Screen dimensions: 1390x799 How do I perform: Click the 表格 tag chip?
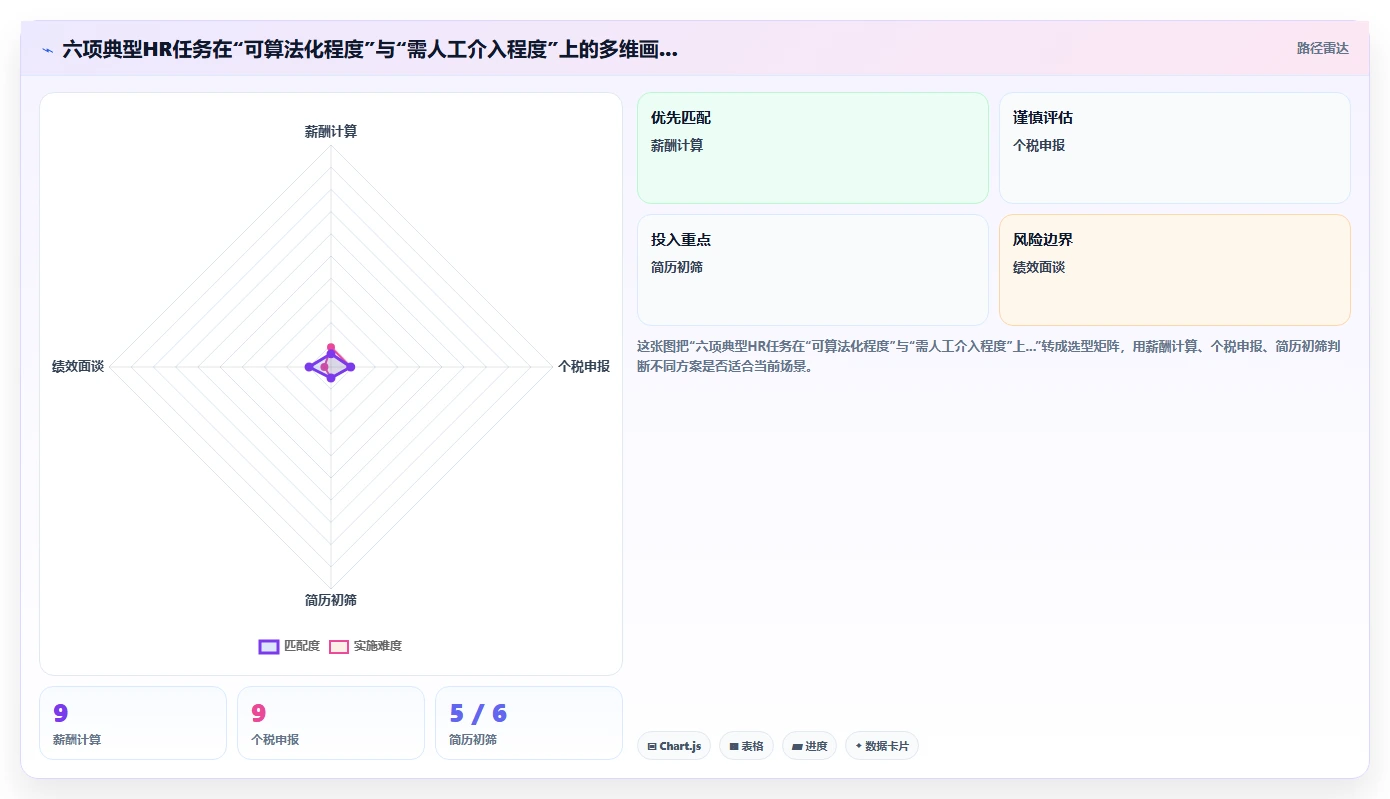(746, 746)
